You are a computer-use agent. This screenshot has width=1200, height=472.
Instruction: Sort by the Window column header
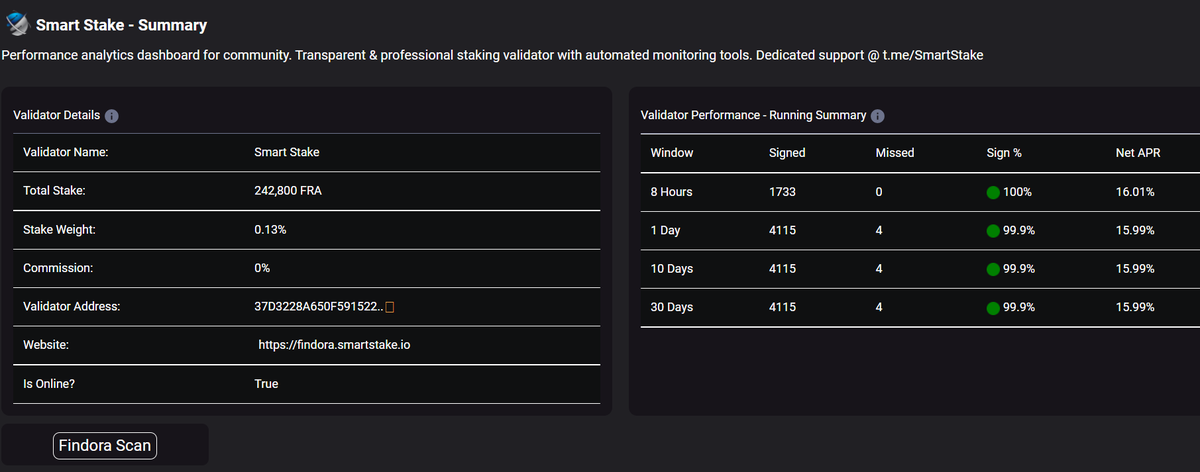point(672,153)
